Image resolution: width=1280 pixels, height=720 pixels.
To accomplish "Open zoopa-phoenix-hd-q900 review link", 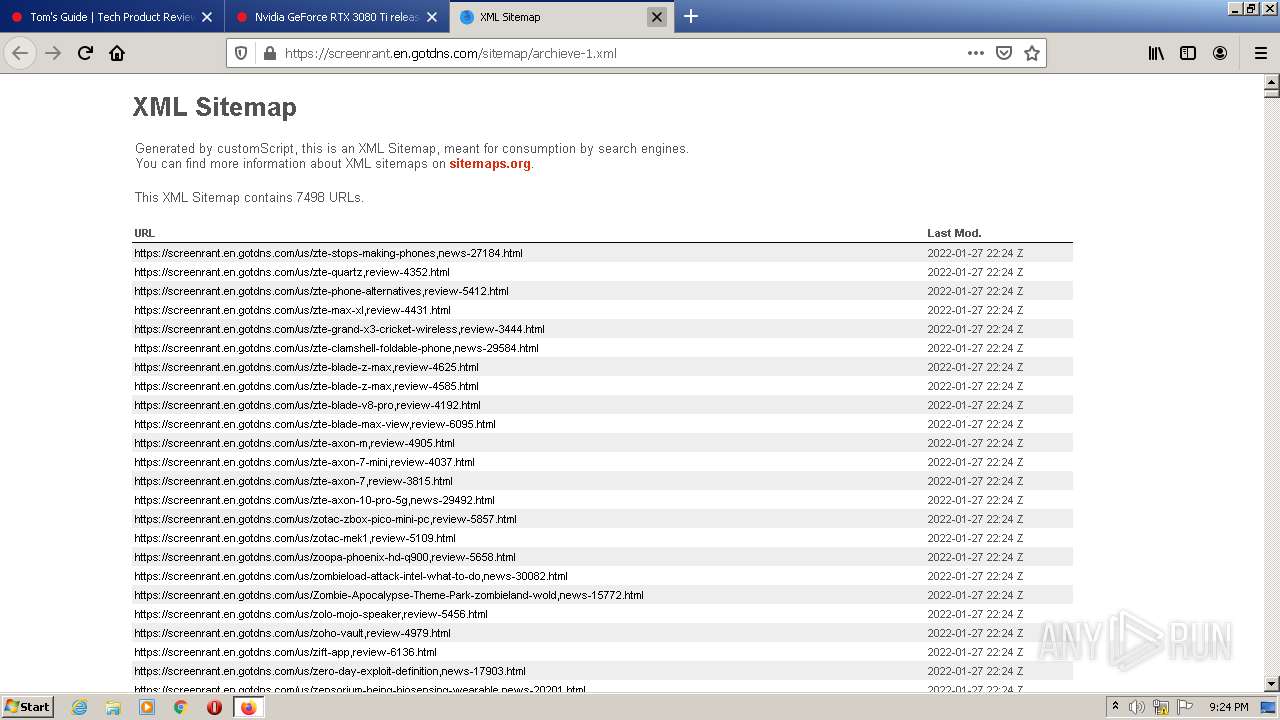I will 325,557.
